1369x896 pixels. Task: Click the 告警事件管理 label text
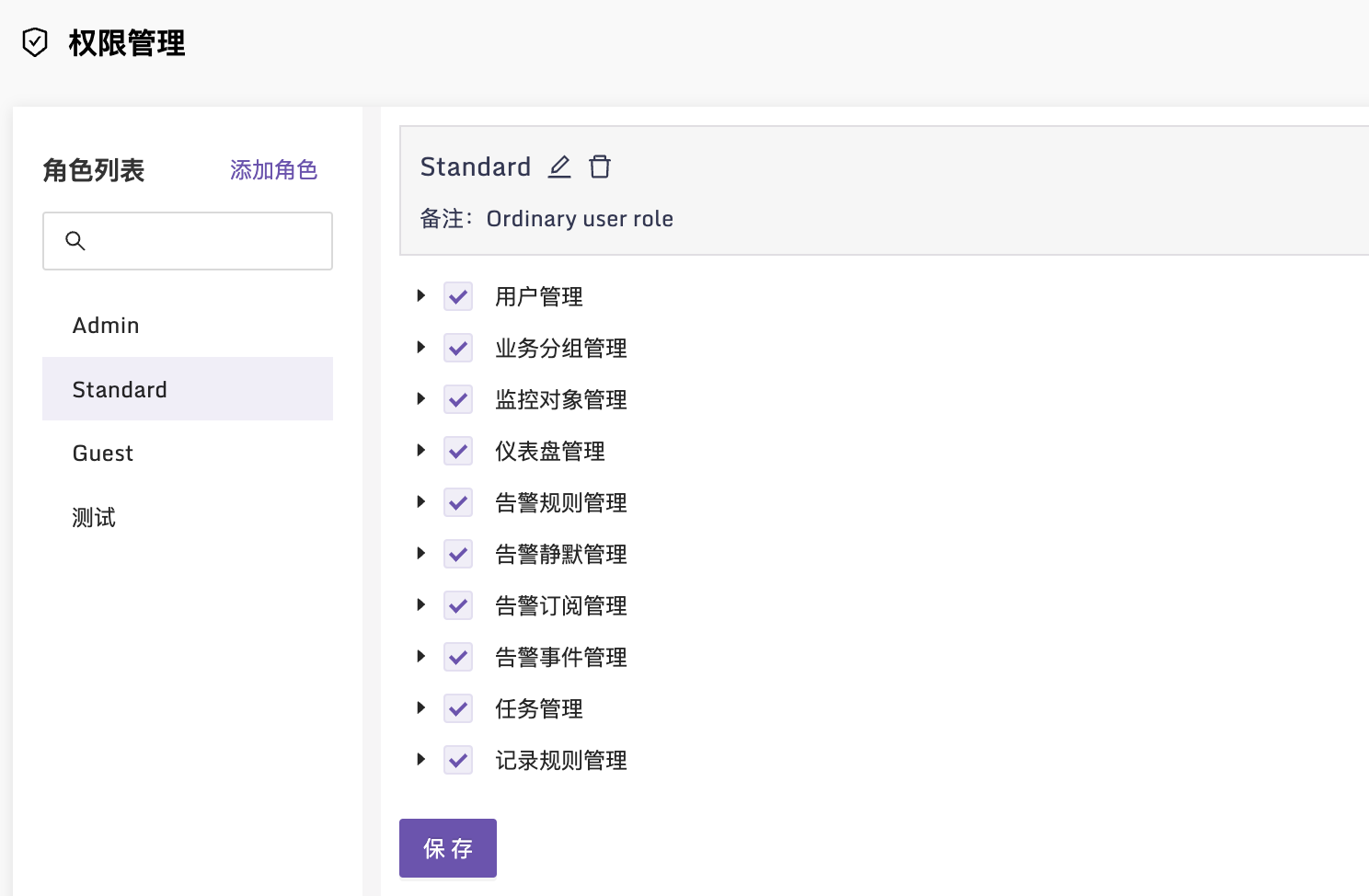tap(561, 658)
